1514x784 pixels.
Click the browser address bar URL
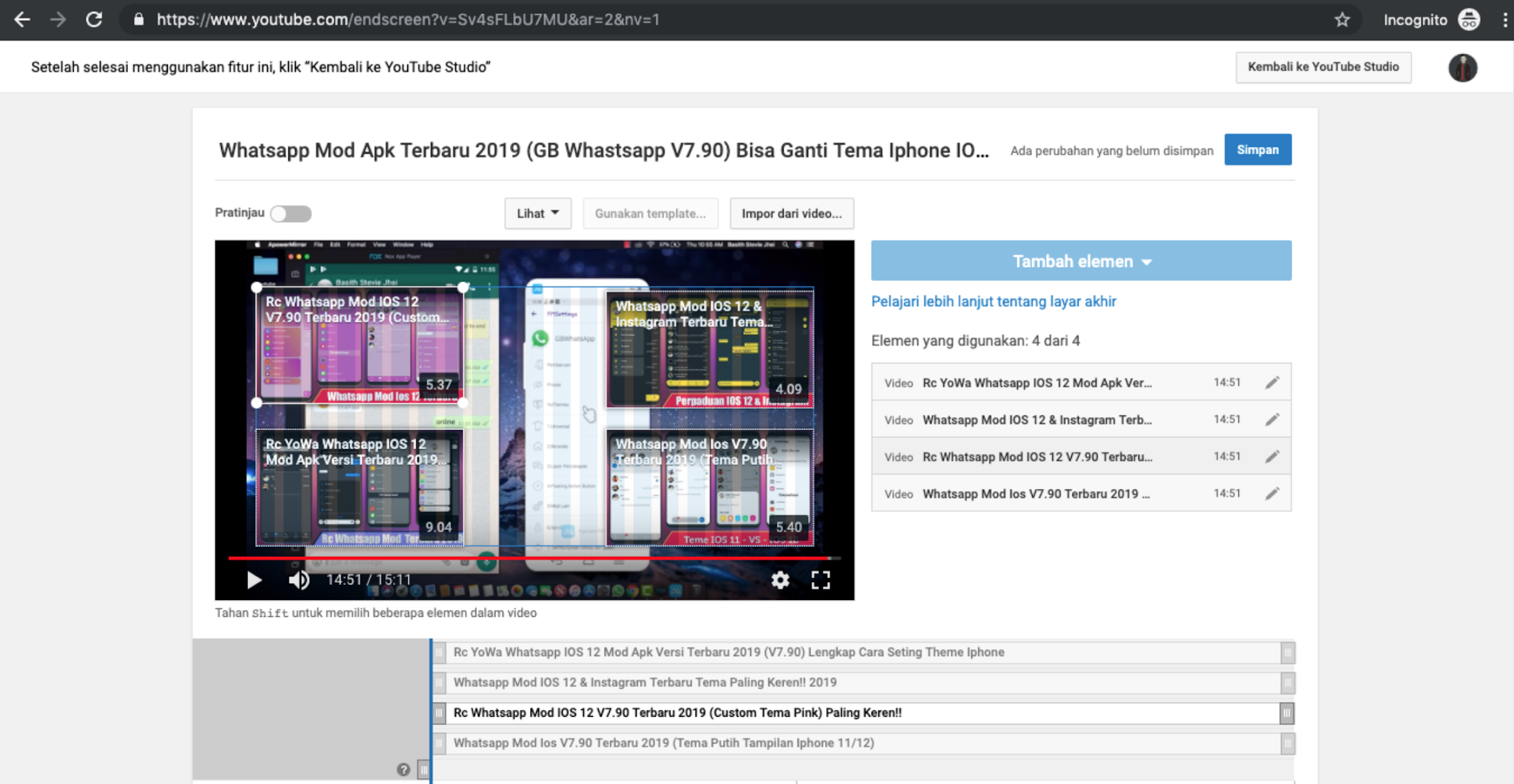pyautogui.click(x=408, y=20)
